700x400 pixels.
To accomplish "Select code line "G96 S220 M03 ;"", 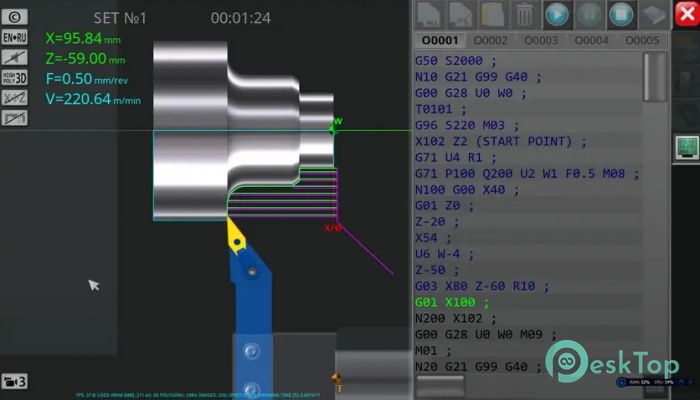I will tap(467, 125).
